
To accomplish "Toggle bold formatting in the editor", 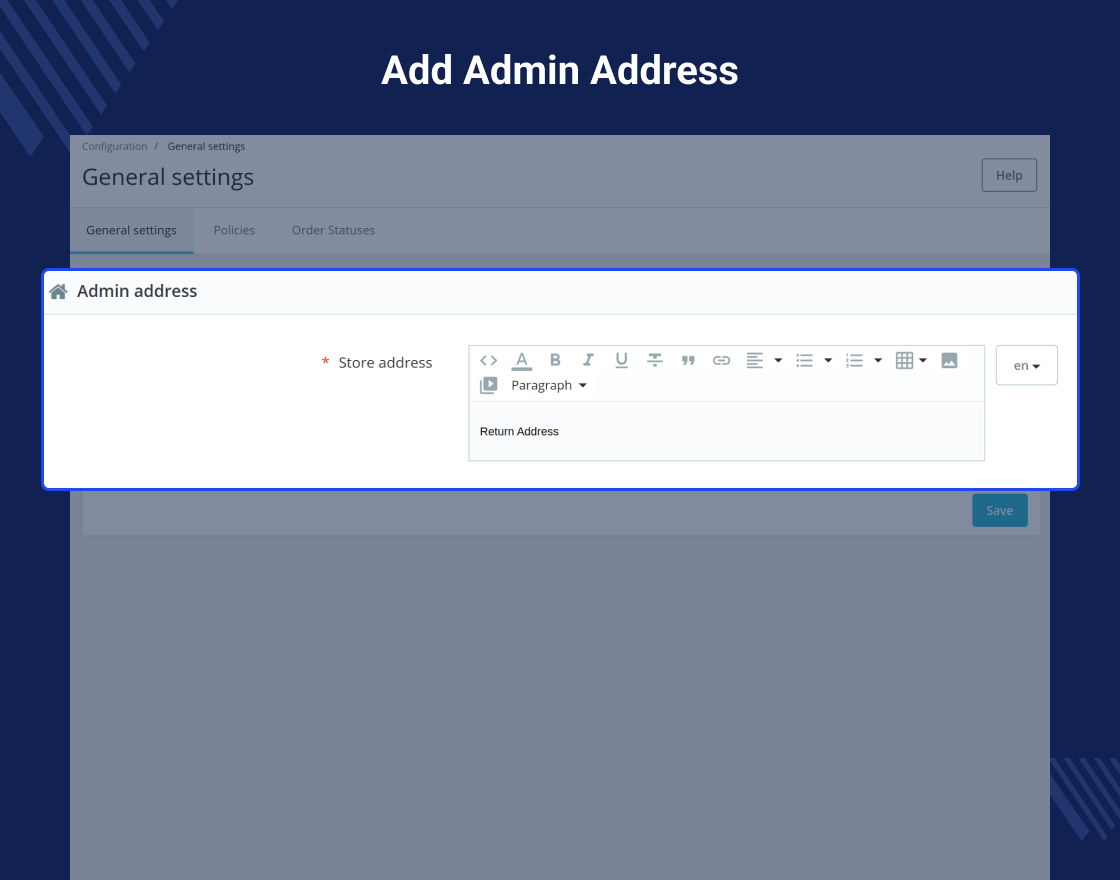I will tap(555, 361).
